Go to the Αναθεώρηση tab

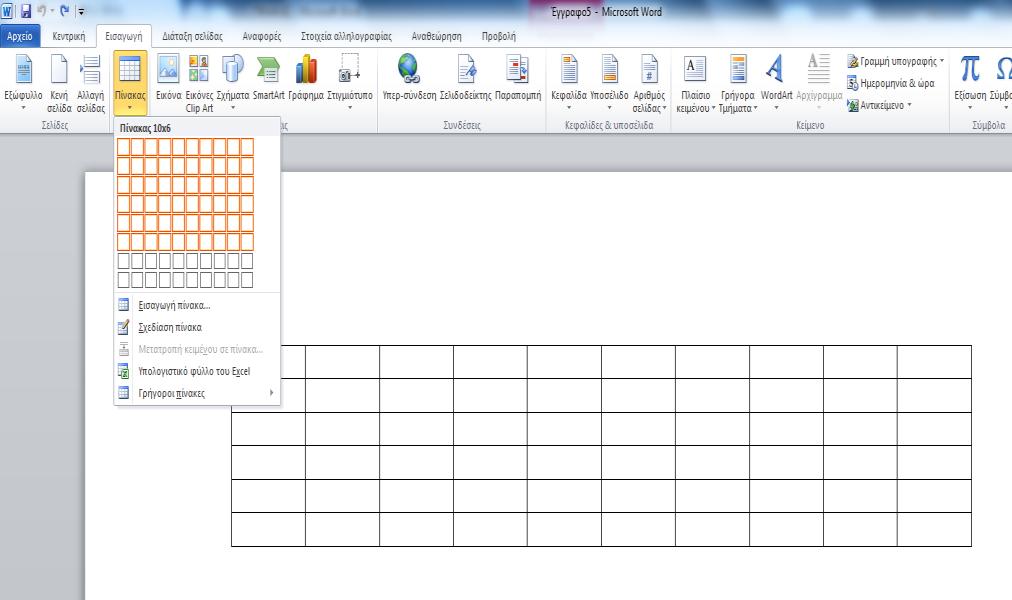click(436, 36)
